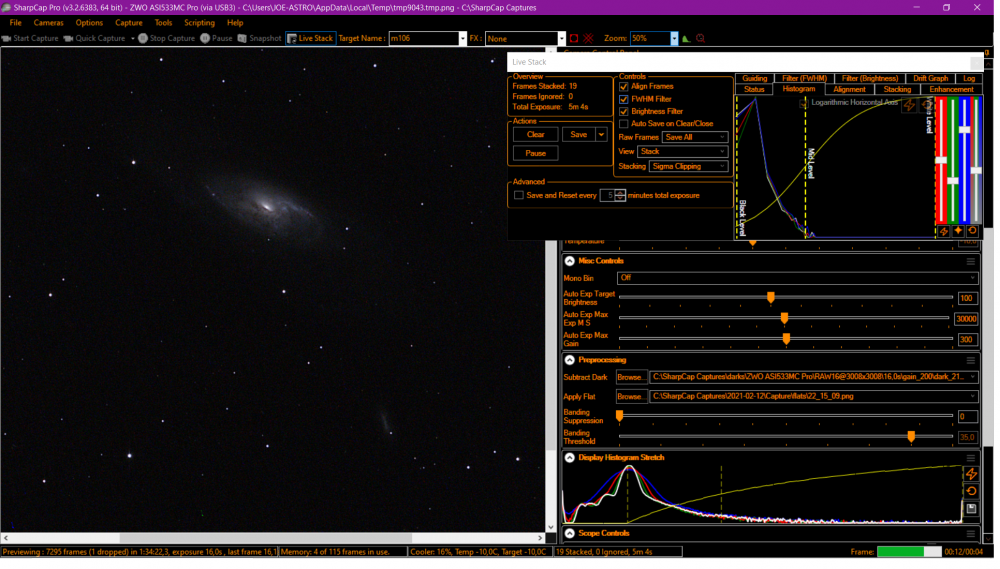Switch to the Filter (FWHM) tab

click(804, 78)
